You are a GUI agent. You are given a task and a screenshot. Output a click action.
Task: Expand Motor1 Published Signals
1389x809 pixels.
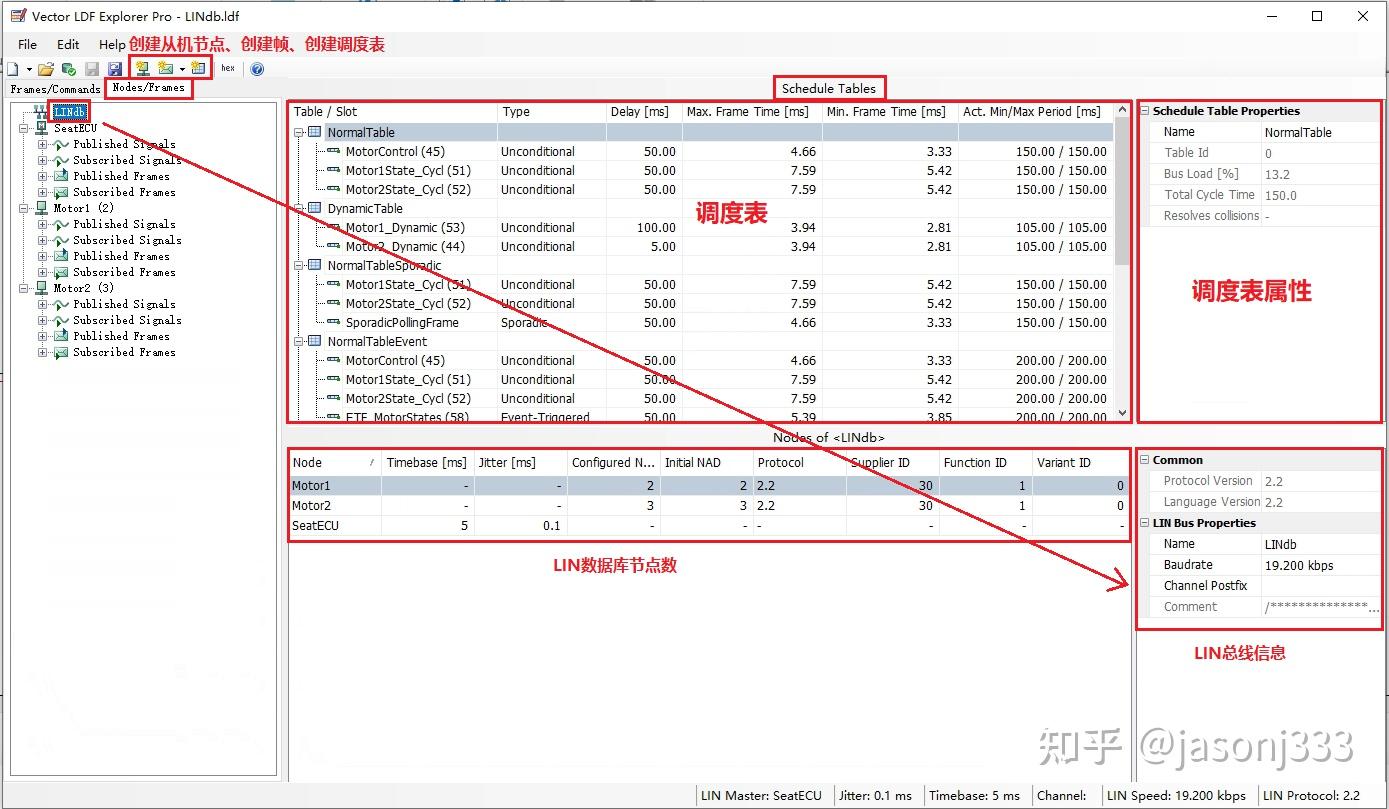click(x=43, y=224)
